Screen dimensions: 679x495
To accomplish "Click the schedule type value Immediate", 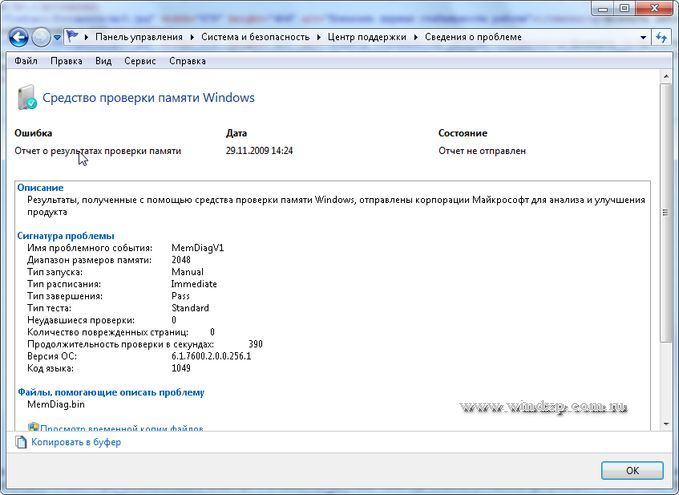I will coord(194,284).
